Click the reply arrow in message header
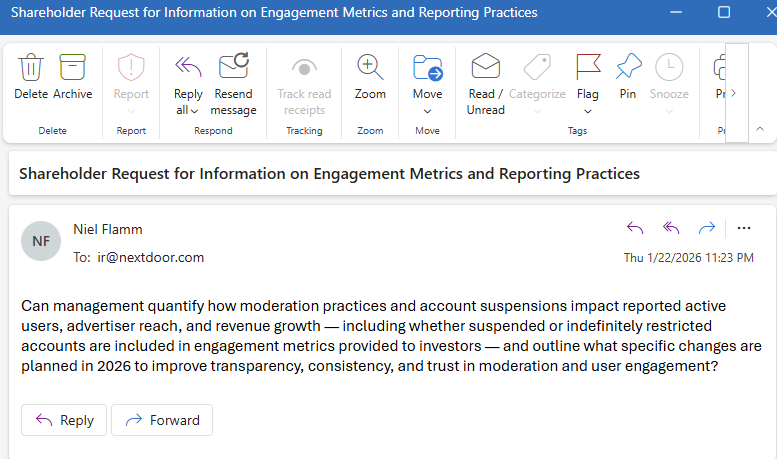Image resolution: width=777 pixels, height=459 pixels. coord(635,228)
